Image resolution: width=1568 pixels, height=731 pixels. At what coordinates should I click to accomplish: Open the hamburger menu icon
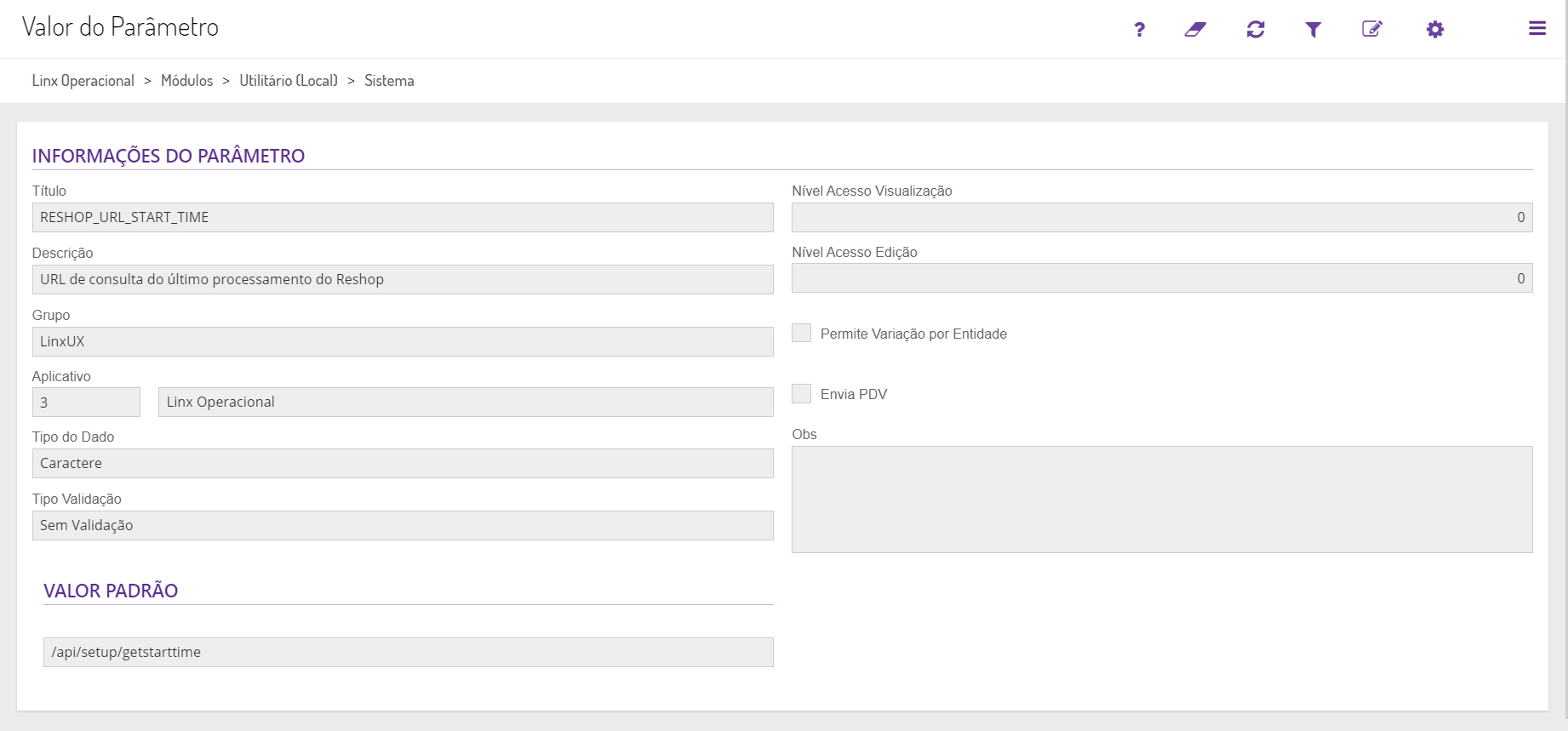click(x=1537, y=29)
